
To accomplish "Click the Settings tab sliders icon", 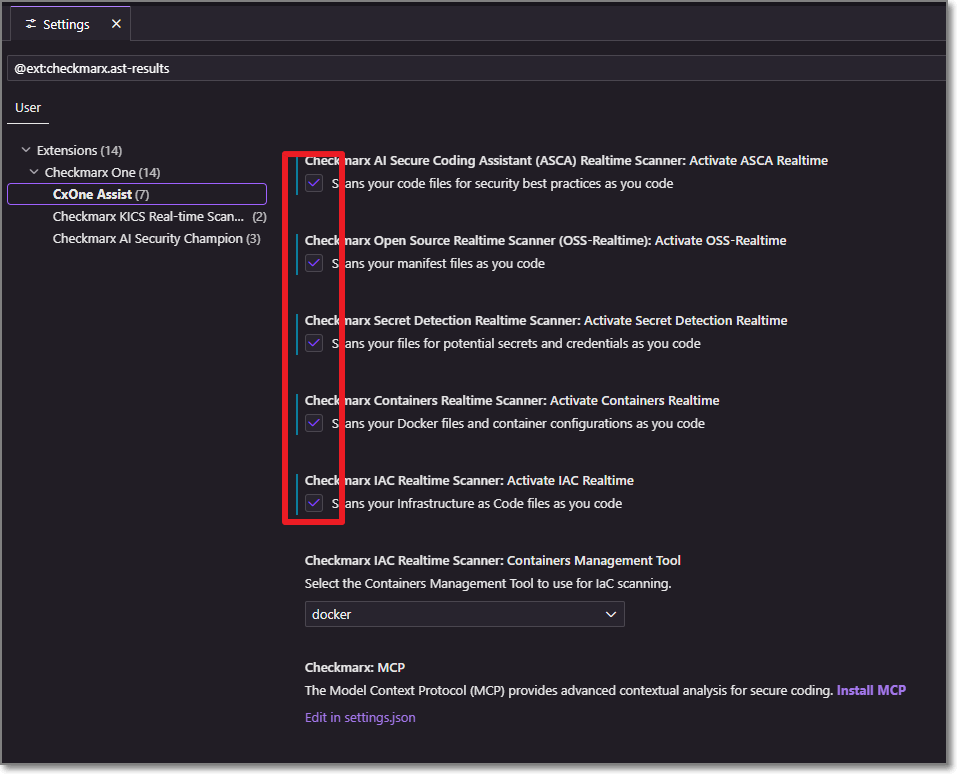I will click(x=31, y=24).
